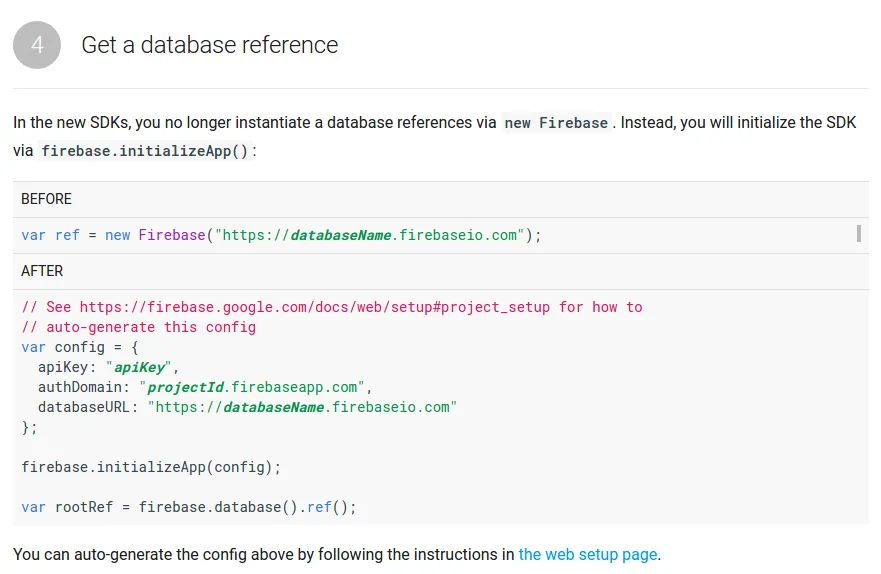Image resolution: width=881 pixels, height=574 pixels.
Task: Click the 'var rootRef' code line
Action: click(188, 507)
